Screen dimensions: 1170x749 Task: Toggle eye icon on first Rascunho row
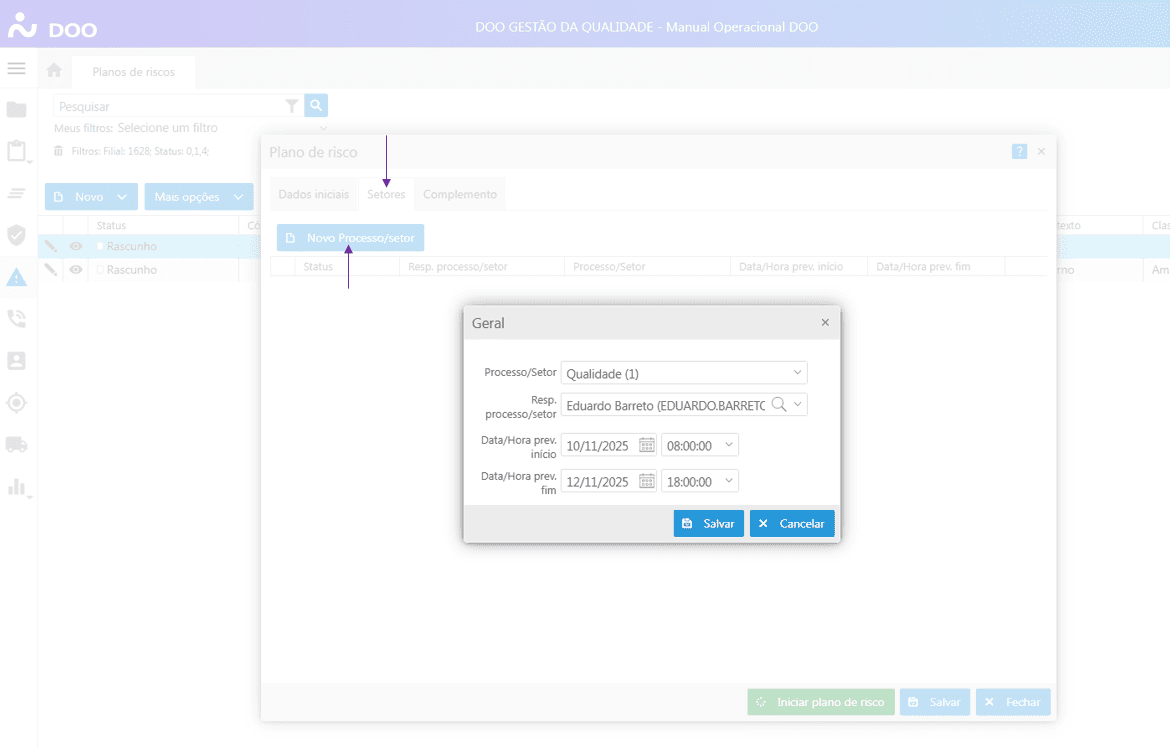(75, 246)
